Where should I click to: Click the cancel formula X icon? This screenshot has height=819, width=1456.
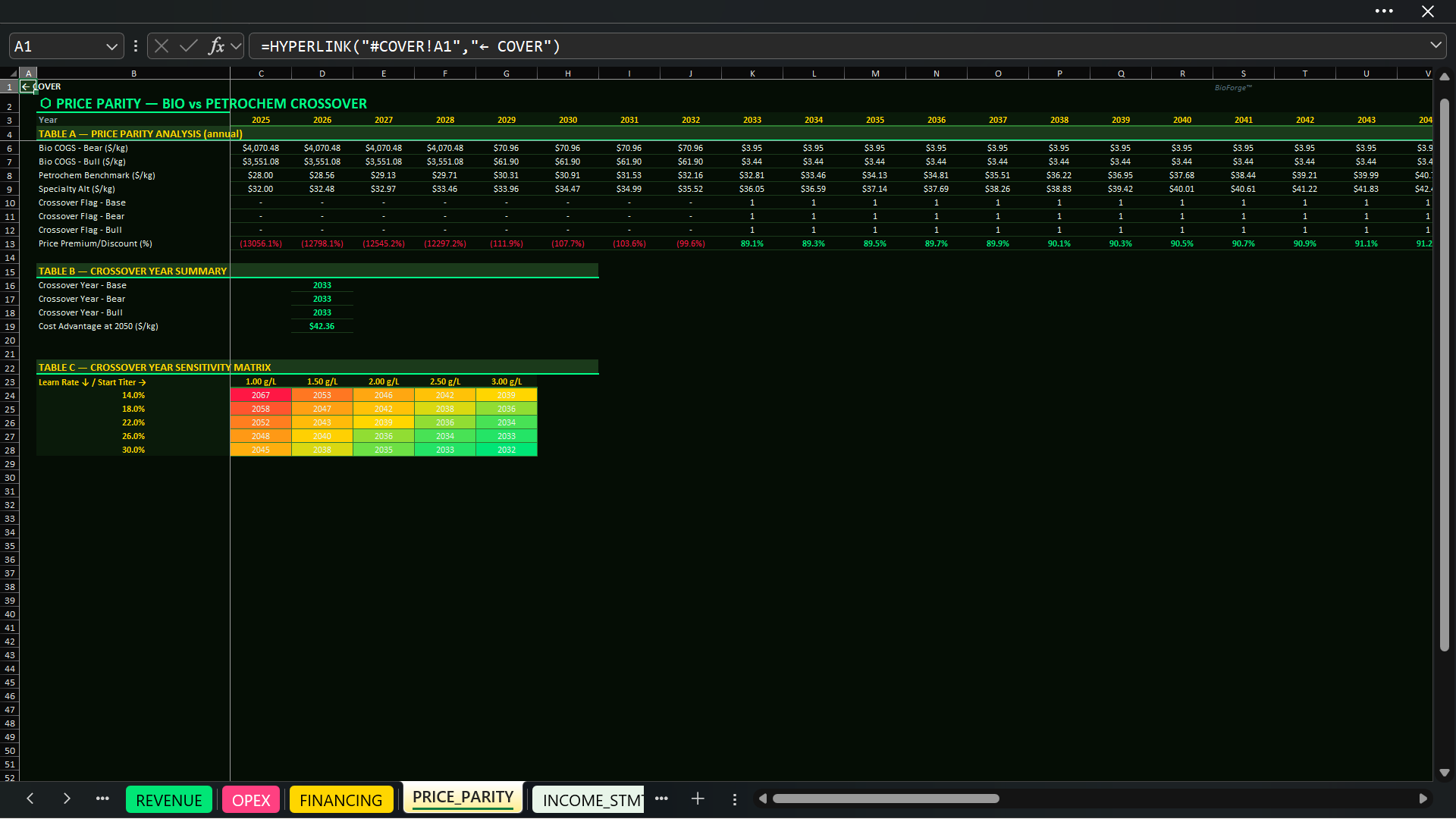click(162, 46)
